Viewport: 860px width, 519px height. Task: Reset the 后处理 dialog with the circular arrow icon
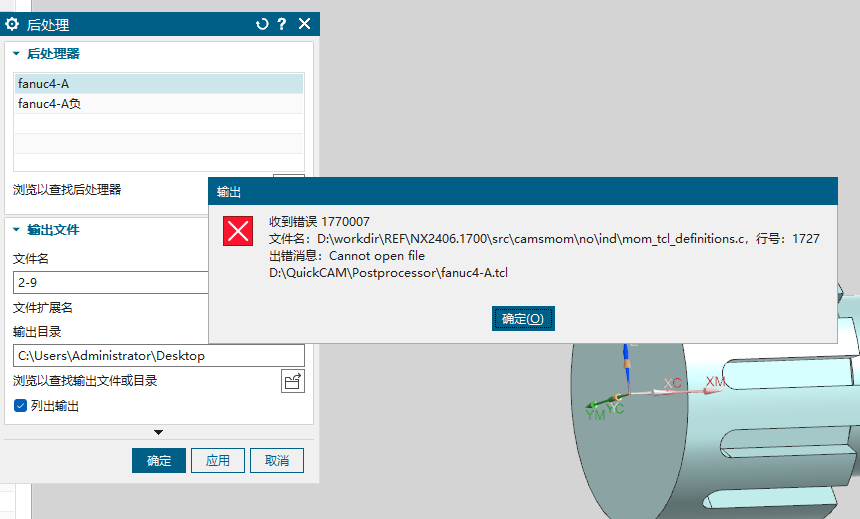(x=262, y=24)
